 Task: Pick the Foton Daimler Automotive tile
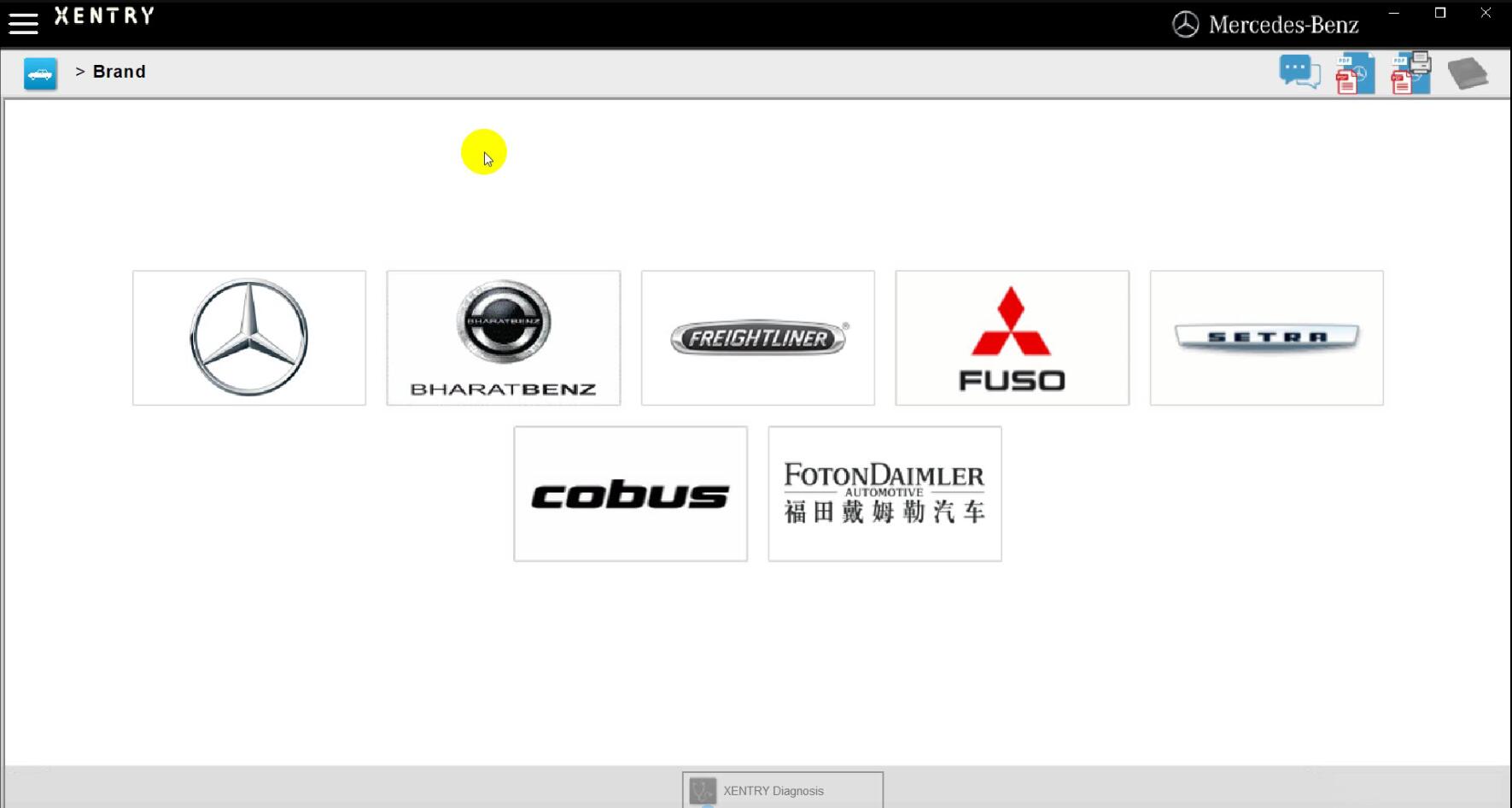coord(885,494)
